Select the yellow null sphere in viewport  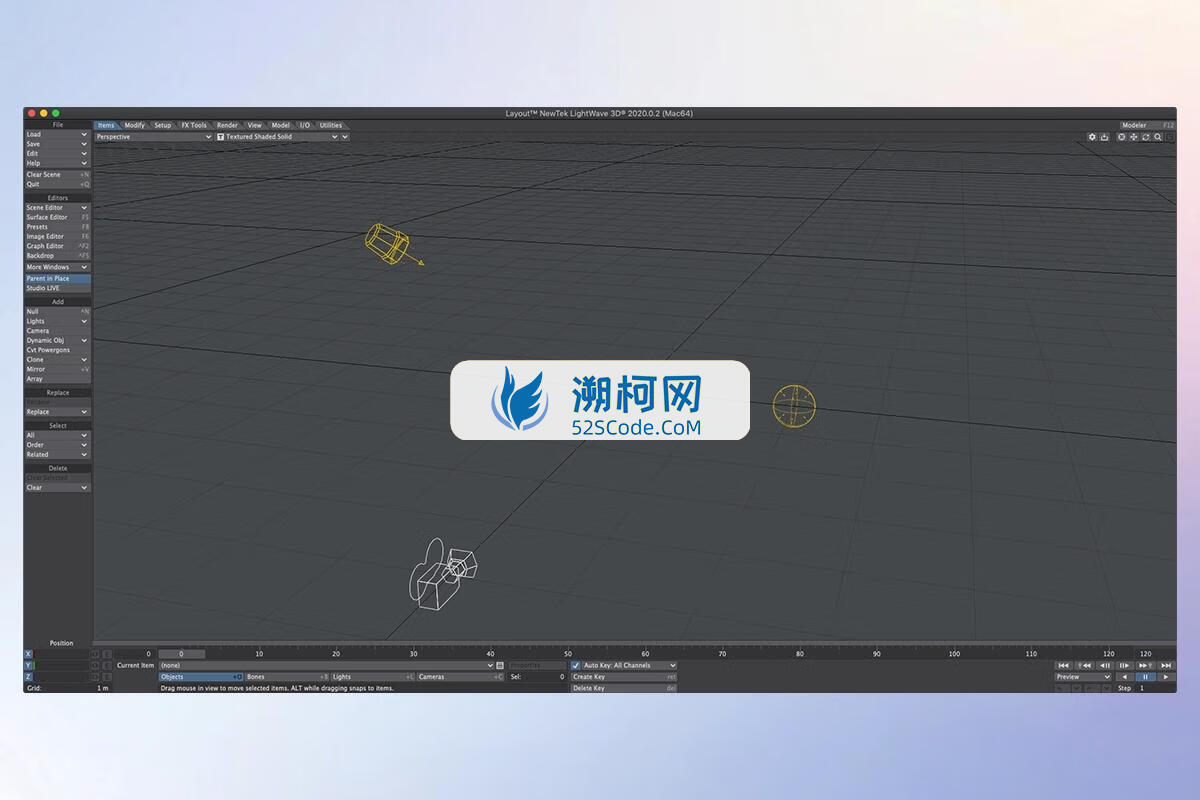pos(795,406)
